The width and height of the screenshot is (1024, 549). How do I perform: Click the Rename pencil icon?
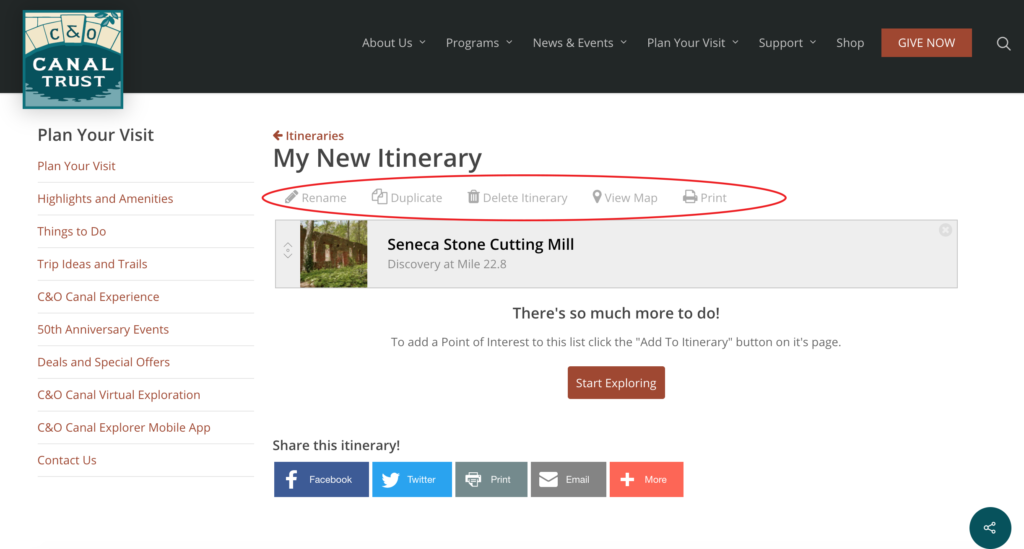[x=291, y=196]
